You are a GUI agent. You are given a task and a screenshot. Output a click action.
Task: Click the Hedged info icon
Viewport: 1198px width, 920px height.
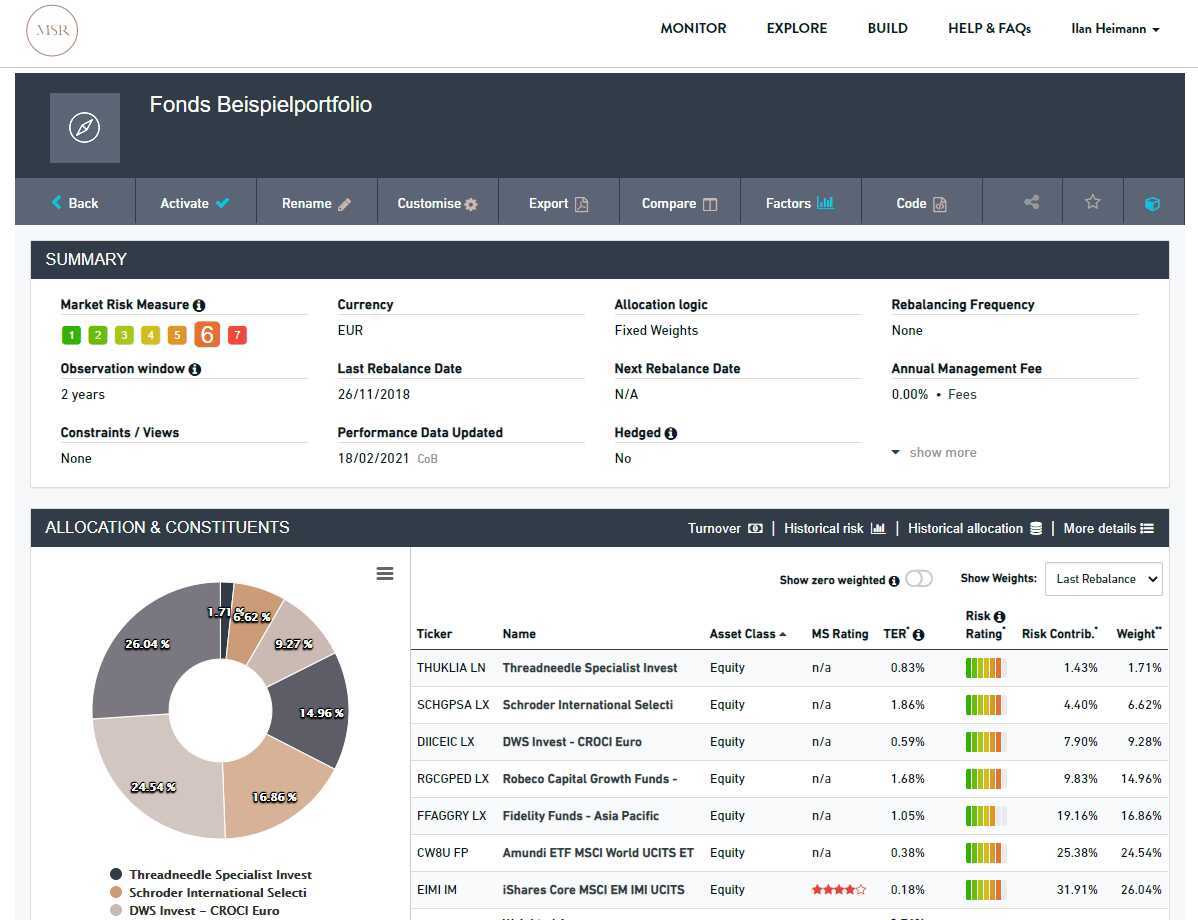(671, 433)
